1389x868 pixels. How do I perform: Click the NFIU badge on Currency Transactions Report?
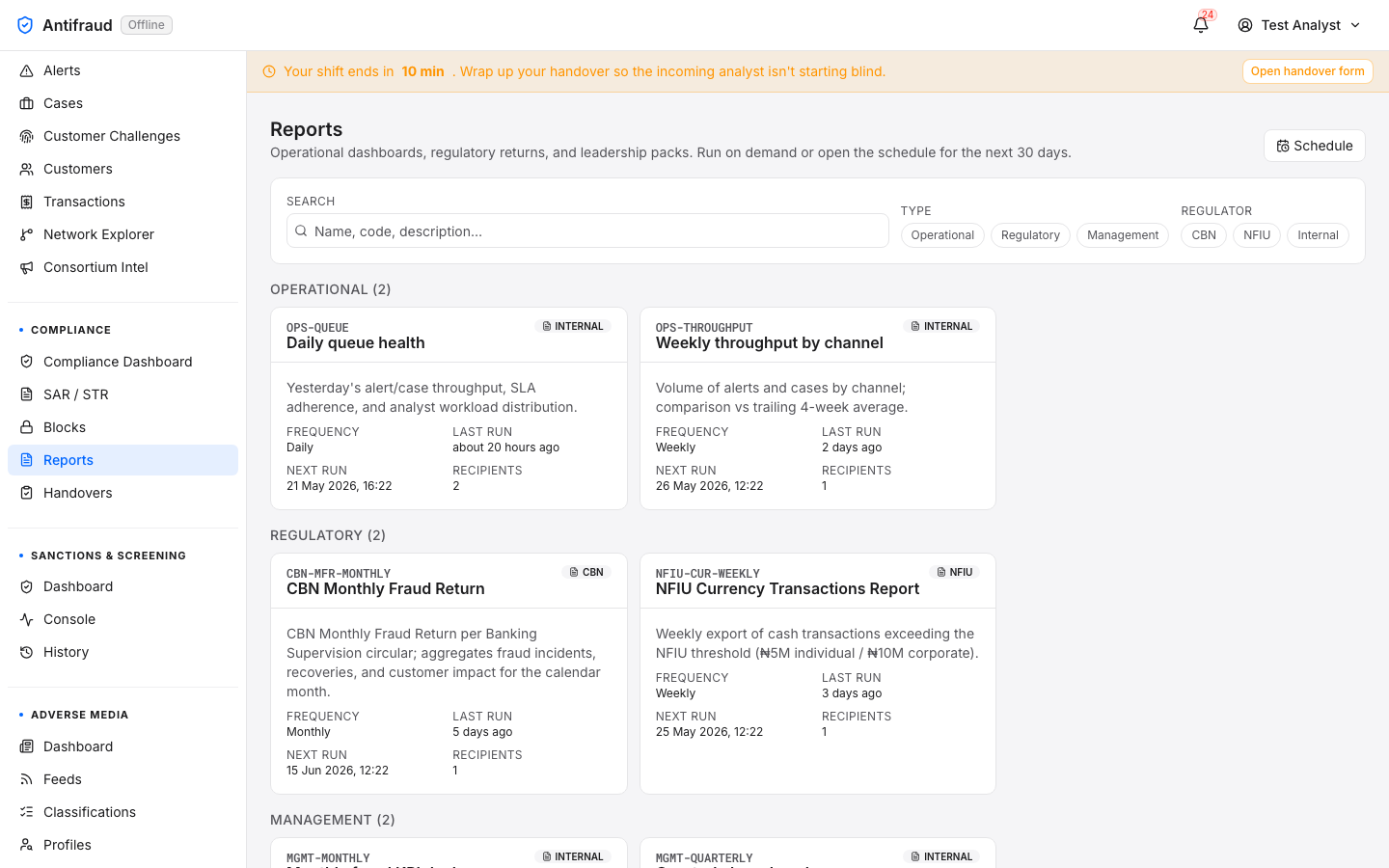(x=954, y=572)
